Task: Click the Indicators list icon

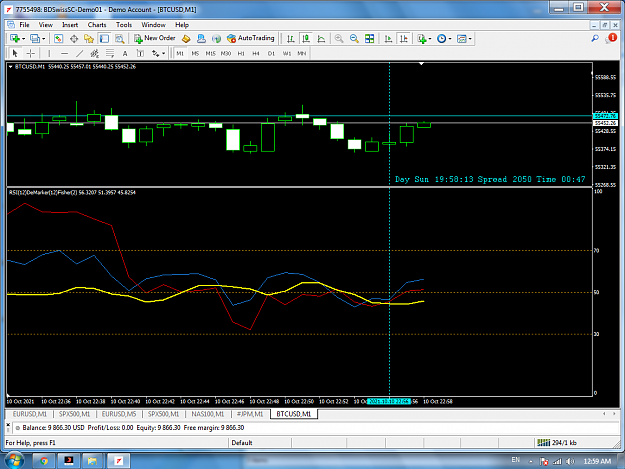Action: click(x=422, y=39)
